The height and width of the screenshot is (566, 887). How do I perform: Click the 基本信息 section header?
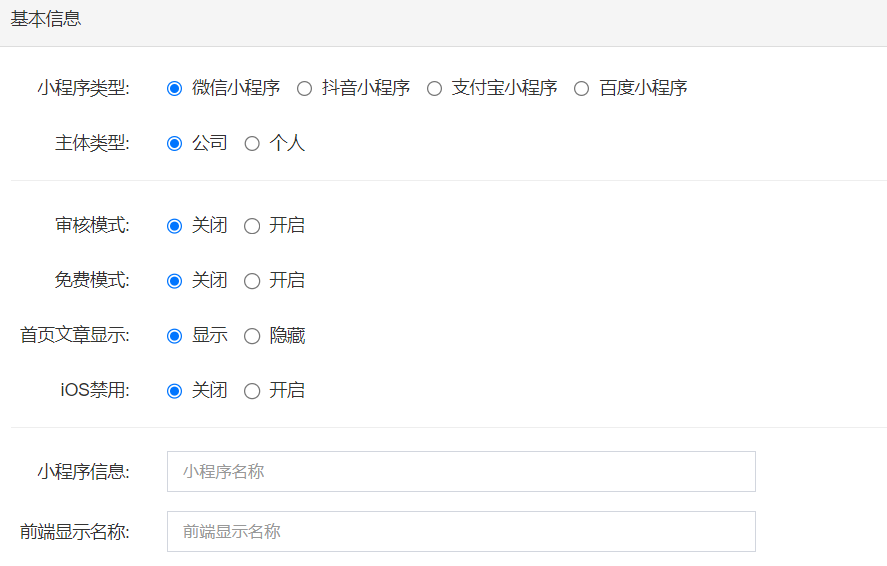point(46,19)
